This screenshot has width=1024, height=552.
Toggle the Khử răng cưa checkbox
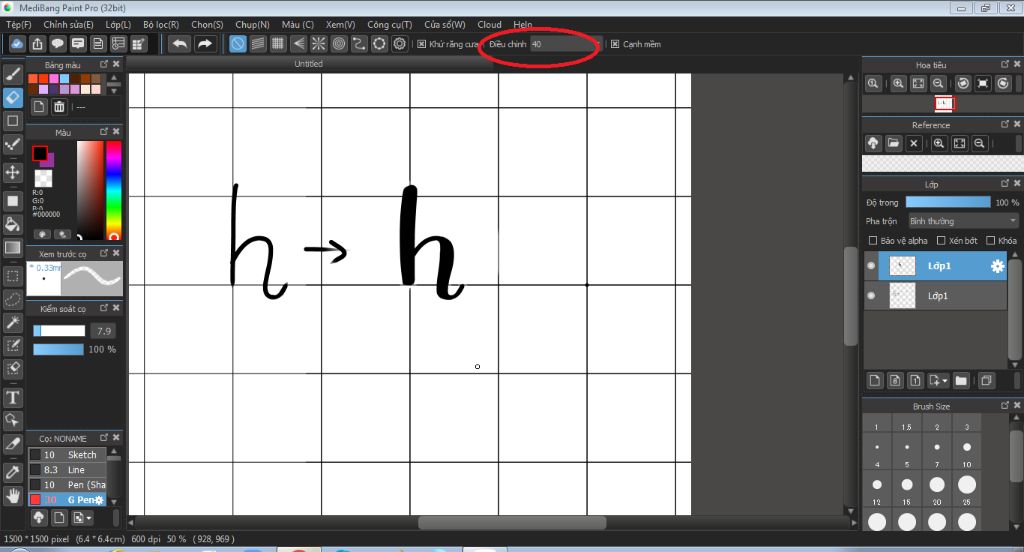click(x=422, y=44)
